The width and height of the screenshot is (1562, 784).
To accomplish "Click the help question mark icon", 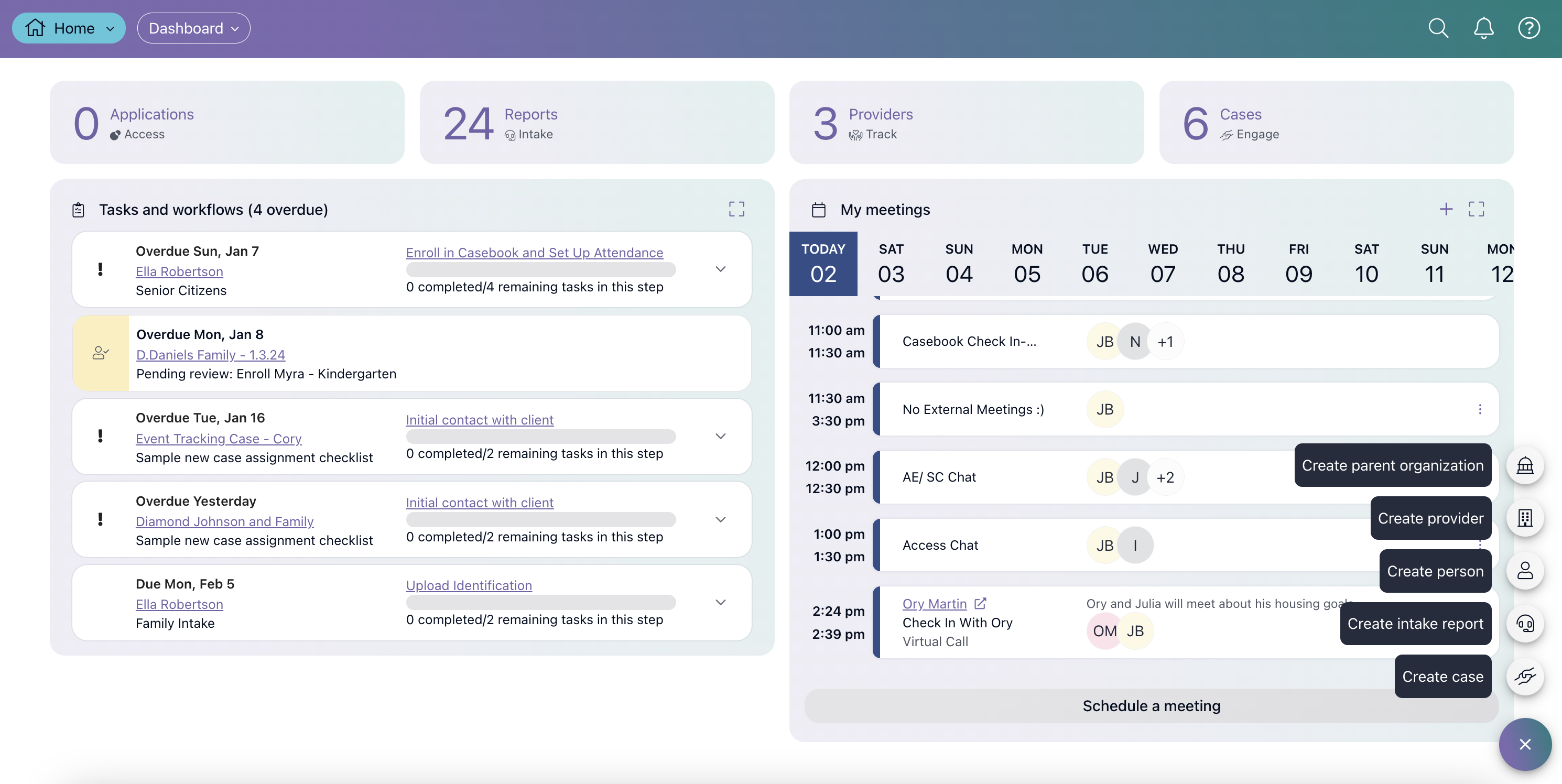I will (1528, 28).
